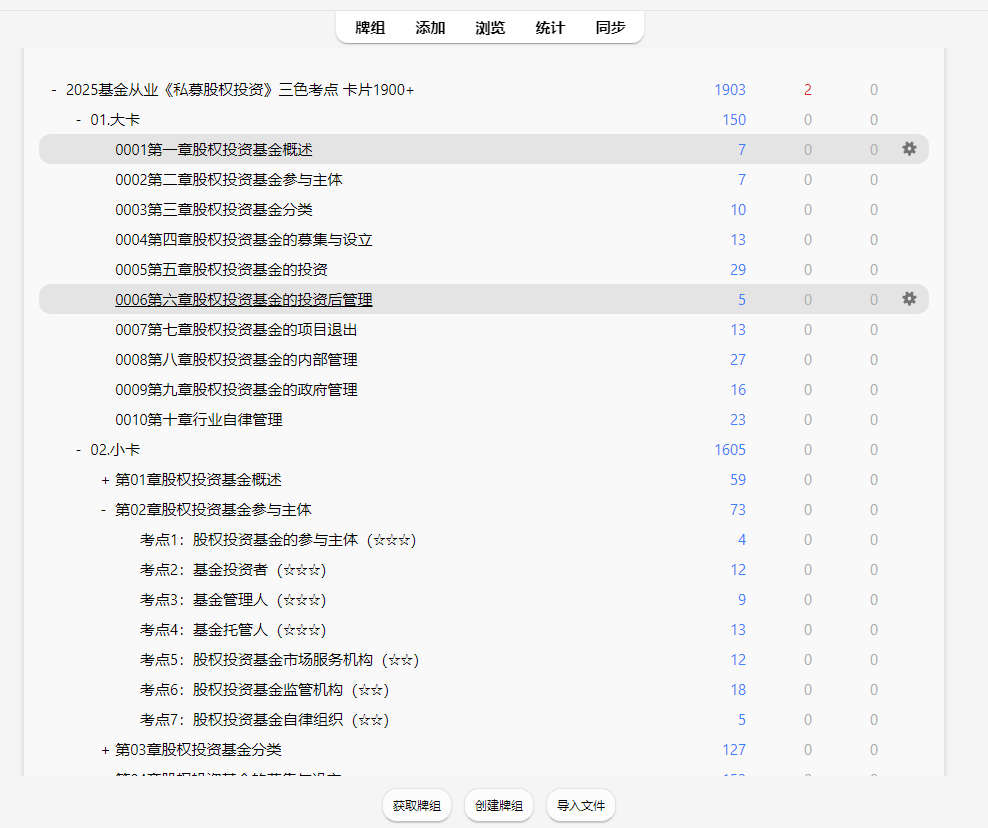Expand 第03章股权投资基金分类 subdeck

pos(104,750)
